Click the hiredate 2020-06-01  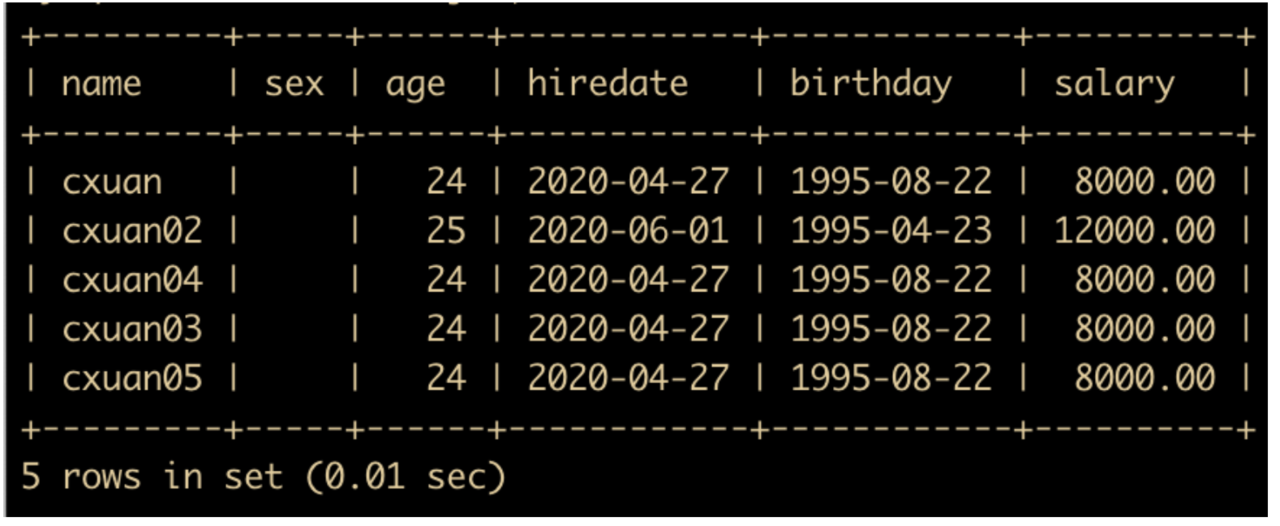point(629,230)
